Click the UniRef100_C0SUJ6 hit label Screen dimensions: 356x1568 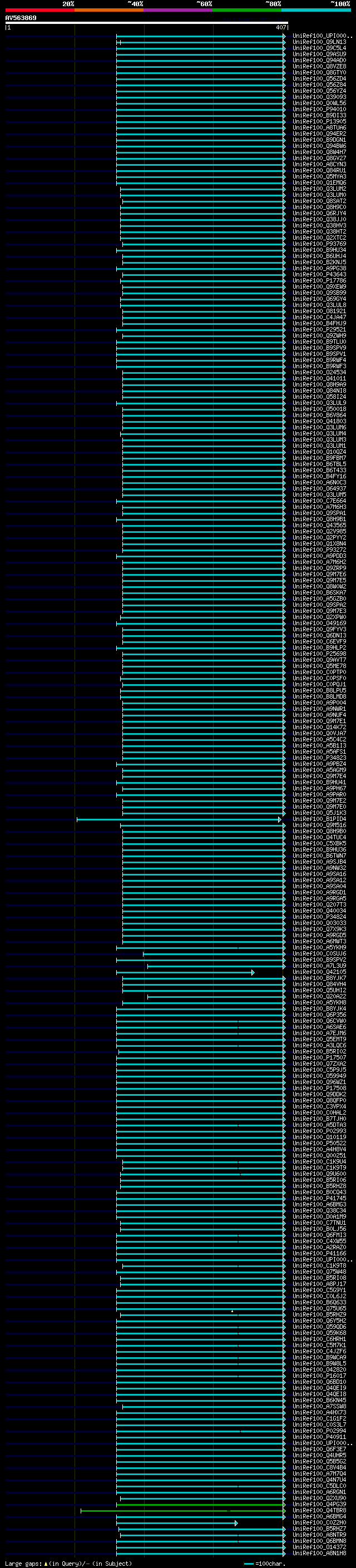[319, 954]
